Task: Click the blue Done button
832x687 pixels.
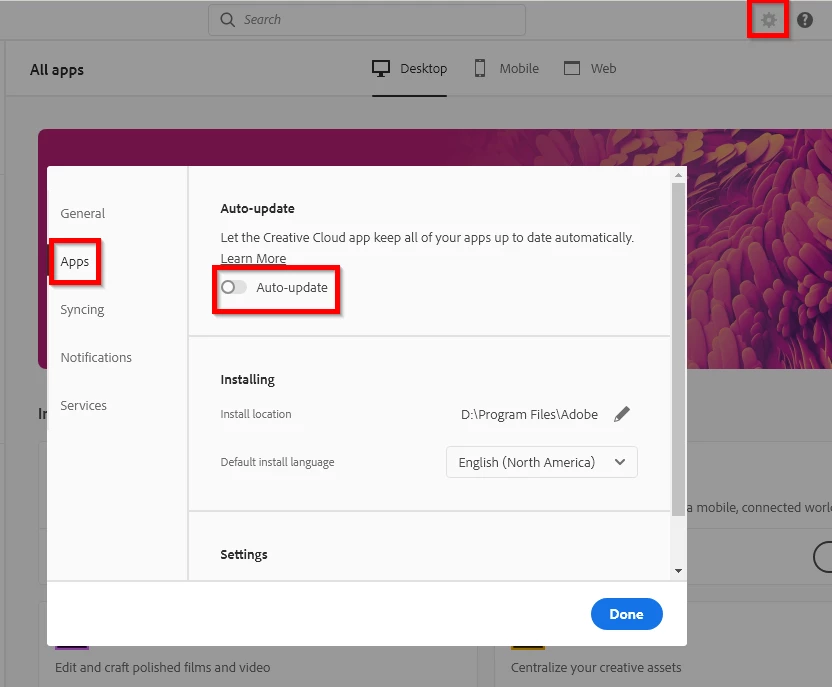Action: 627,614
